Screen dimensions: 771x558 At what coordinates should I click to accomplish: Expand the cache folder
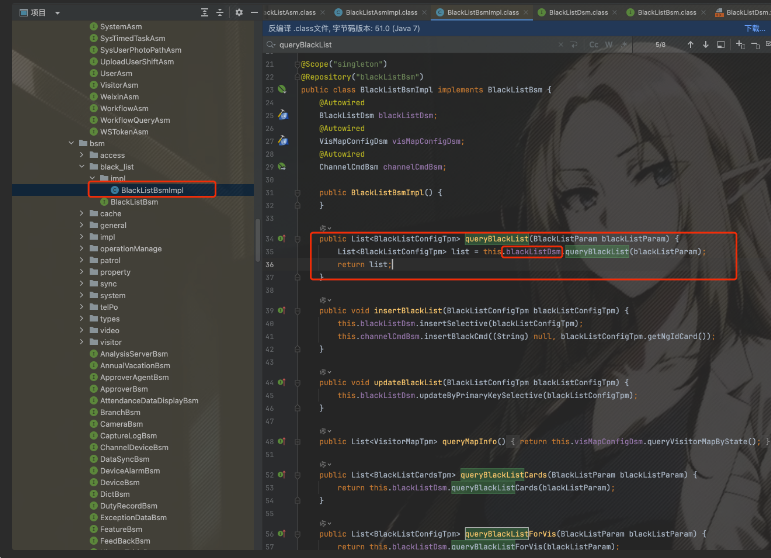click(82, 213)
